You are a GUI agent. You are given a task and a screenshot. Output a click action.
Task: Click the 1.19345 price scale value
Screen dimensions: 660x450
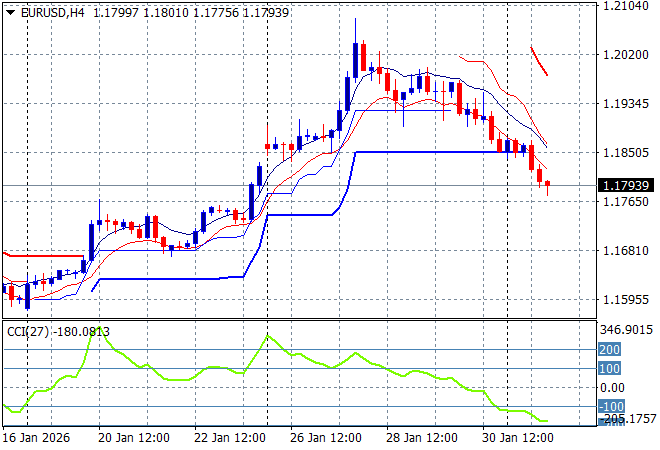tap(625, 104)
